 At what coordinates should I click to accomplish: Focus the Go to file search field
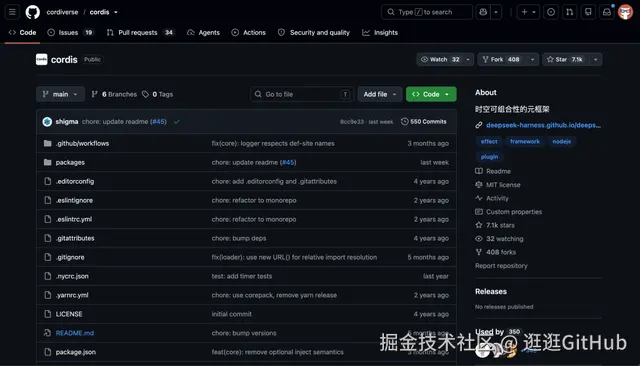[x=302, y=94]
